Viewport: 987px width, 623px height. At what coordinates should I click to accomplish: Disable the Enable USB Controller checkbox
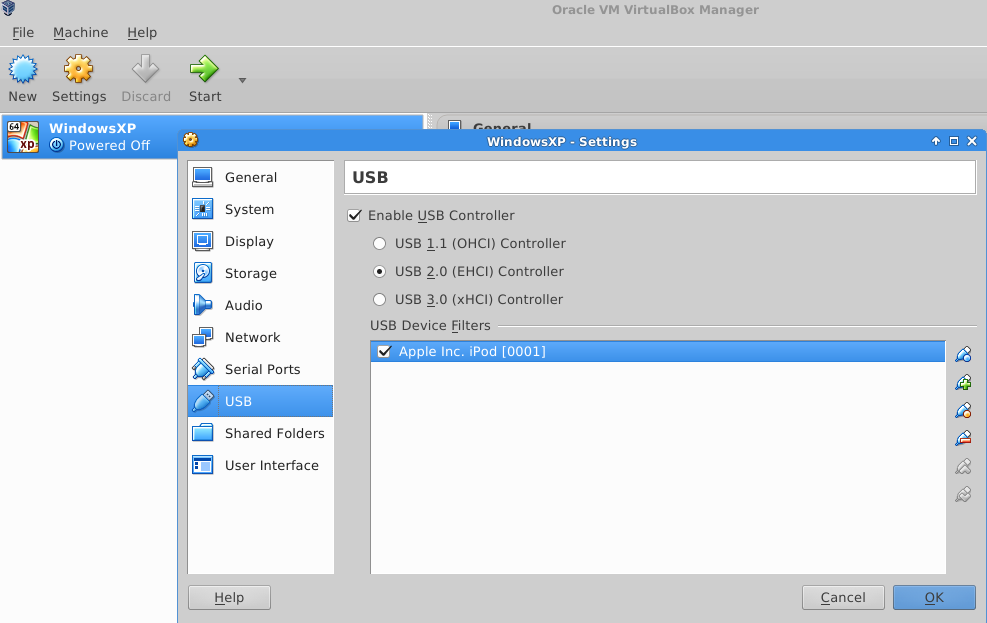[354, 215]
